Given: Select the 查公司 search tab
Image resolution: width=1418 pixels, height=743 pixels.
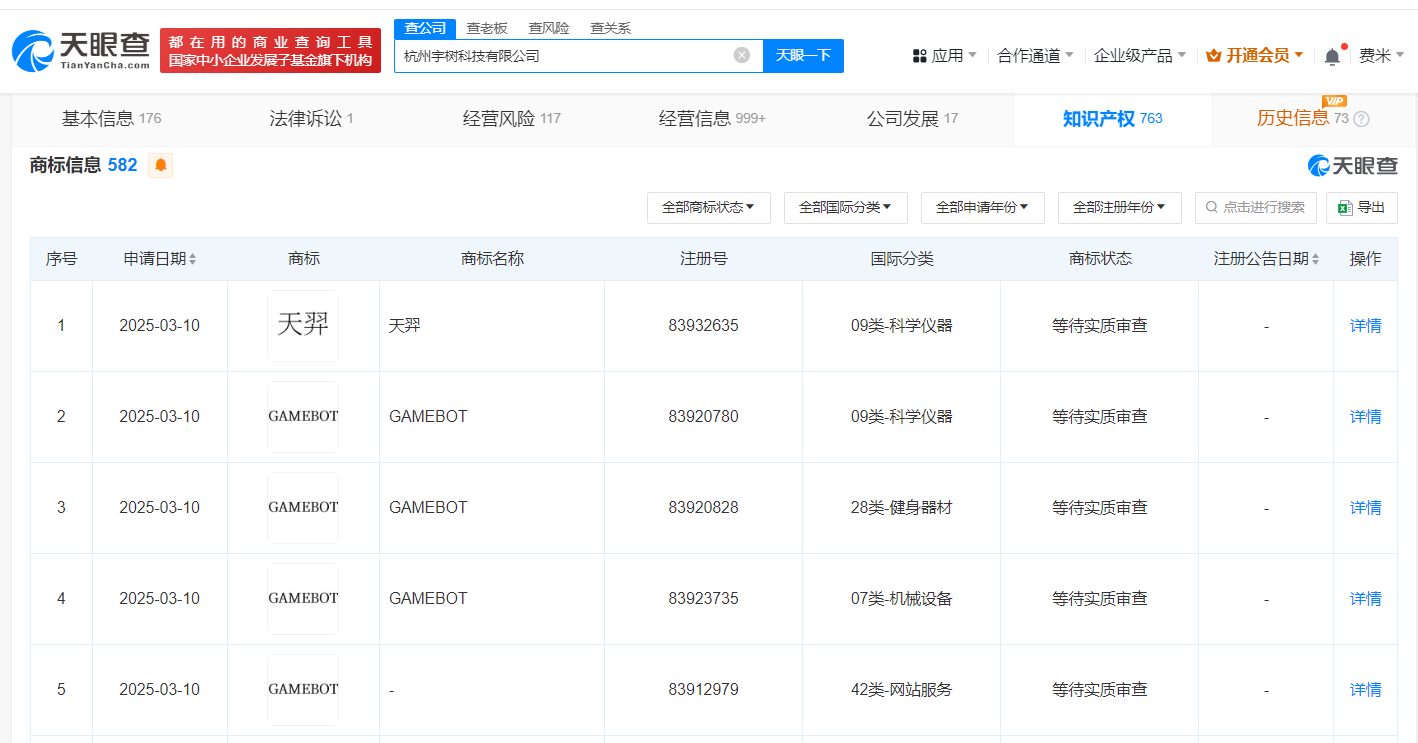Looking at the screenshot, I should (x=425, y=28).
